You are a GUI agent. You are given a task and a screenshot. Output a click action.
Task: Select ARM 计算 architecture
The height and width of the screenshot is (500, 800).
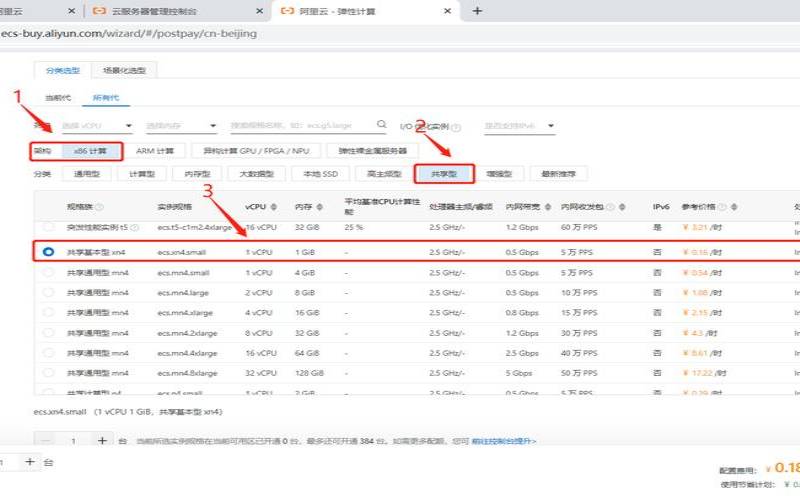click(x=155, y=151)
